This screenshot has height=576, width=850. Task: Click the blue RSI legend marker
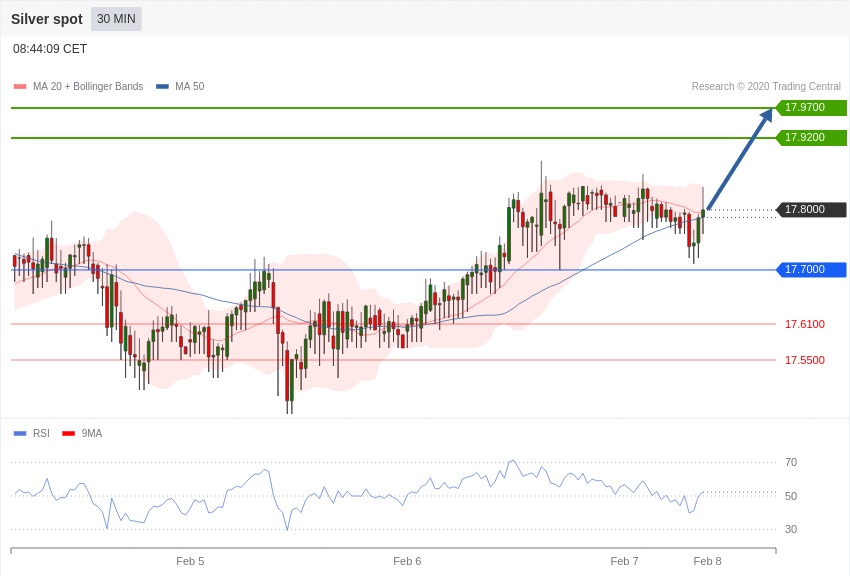coord(20,433)
